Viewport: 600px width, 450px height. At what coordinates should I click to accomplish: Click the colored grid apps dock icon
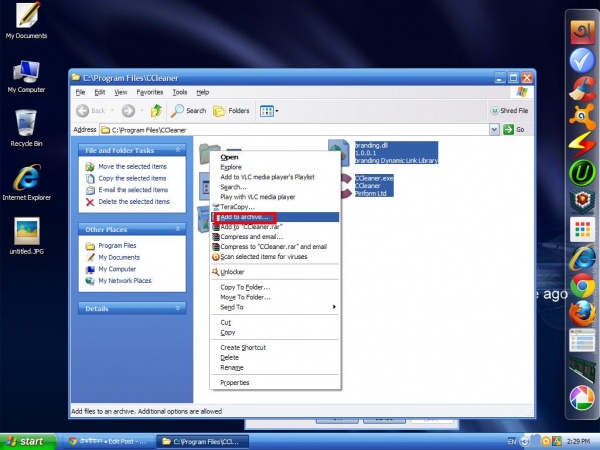582,229
